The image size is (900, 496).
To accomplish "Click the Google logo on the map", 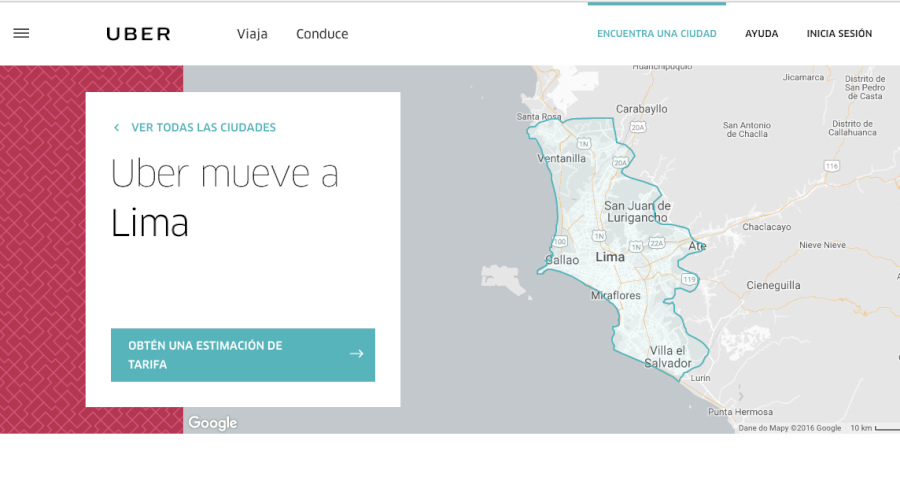I will 212,423.
